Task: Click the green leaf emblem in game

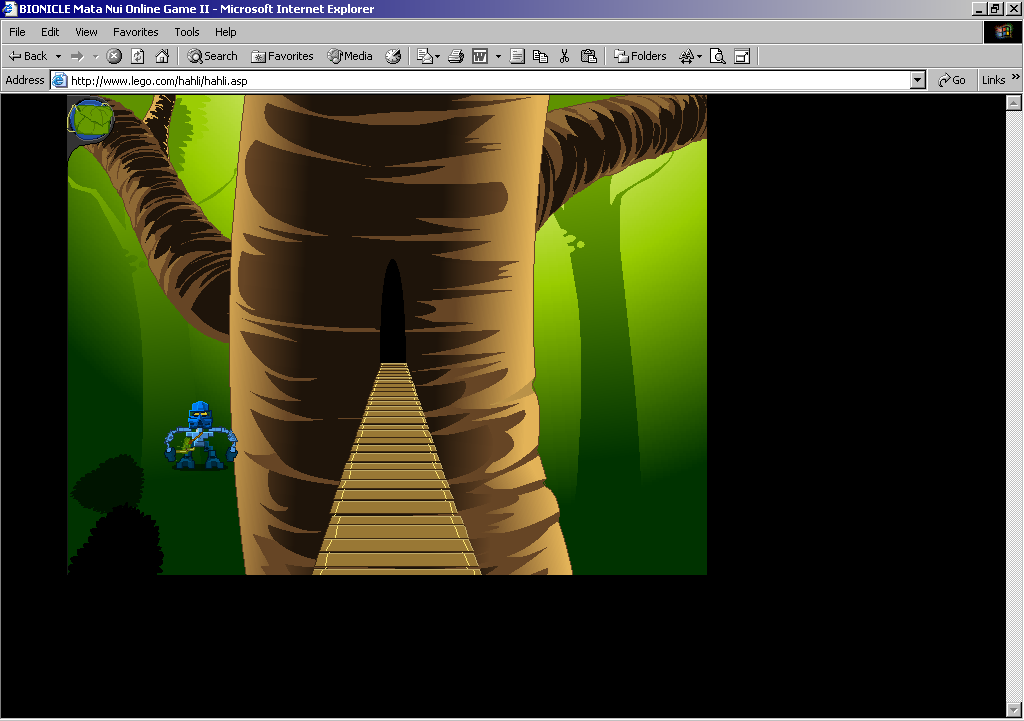Action: coord(91,120)
